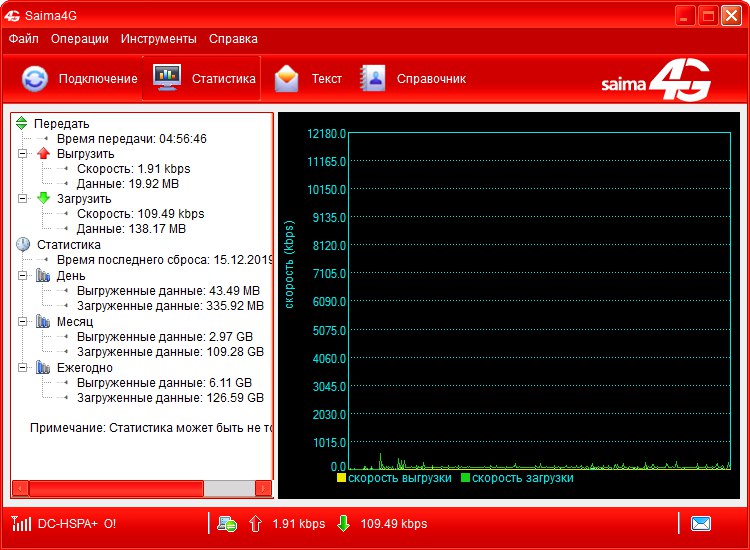Open the Операции menu

point(80,39)
